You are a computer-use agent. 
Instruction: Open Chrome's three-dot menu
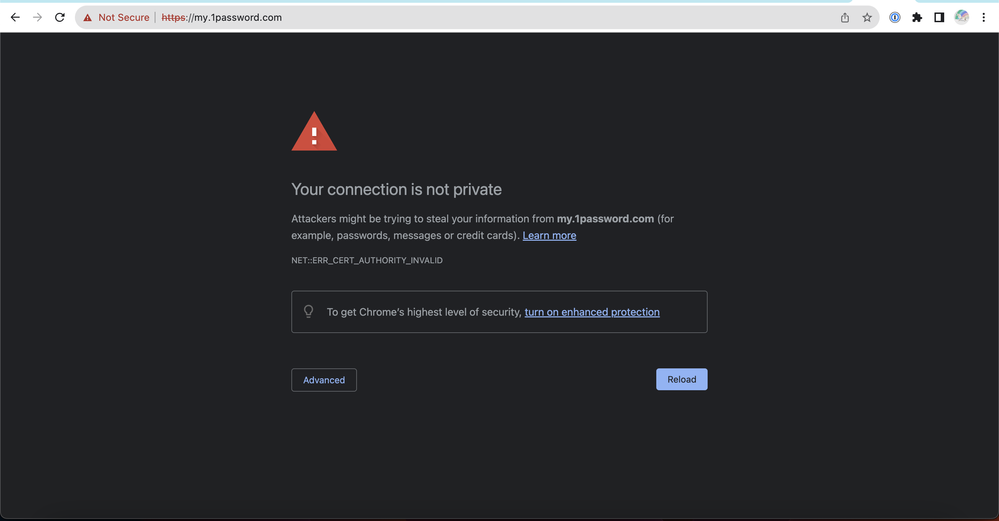pos(984,18)
